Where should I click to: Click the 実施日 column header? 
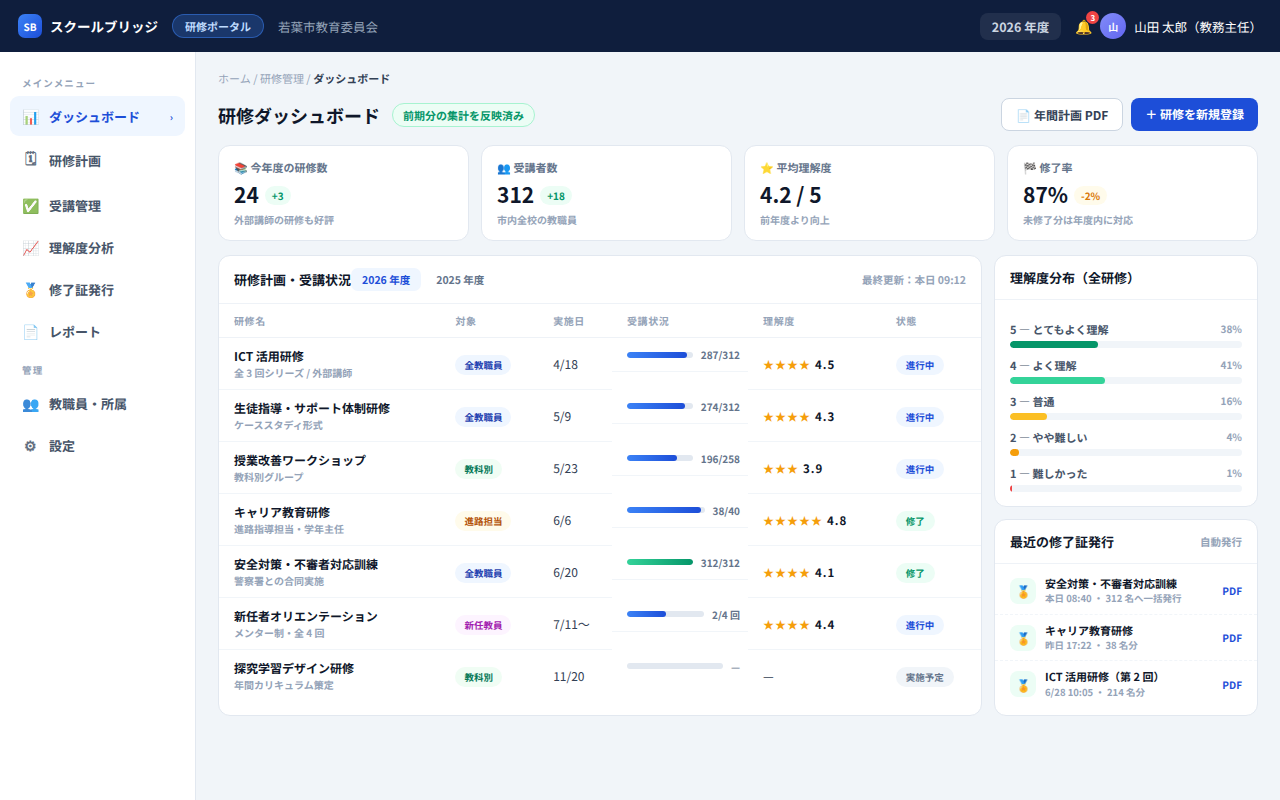(x=568, y=322)
